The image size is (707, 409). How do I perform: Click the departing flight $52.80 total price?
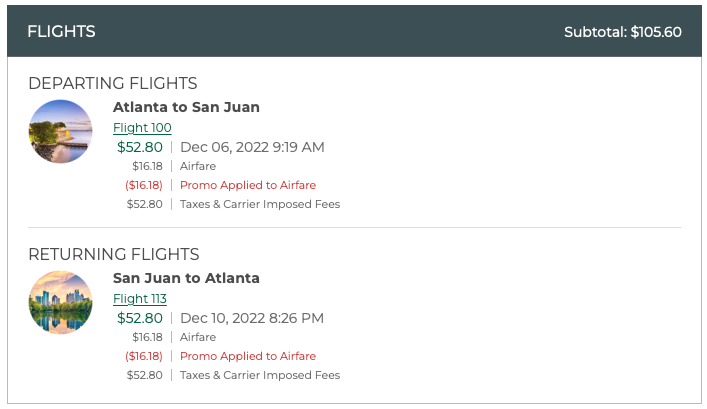point(140,147)
